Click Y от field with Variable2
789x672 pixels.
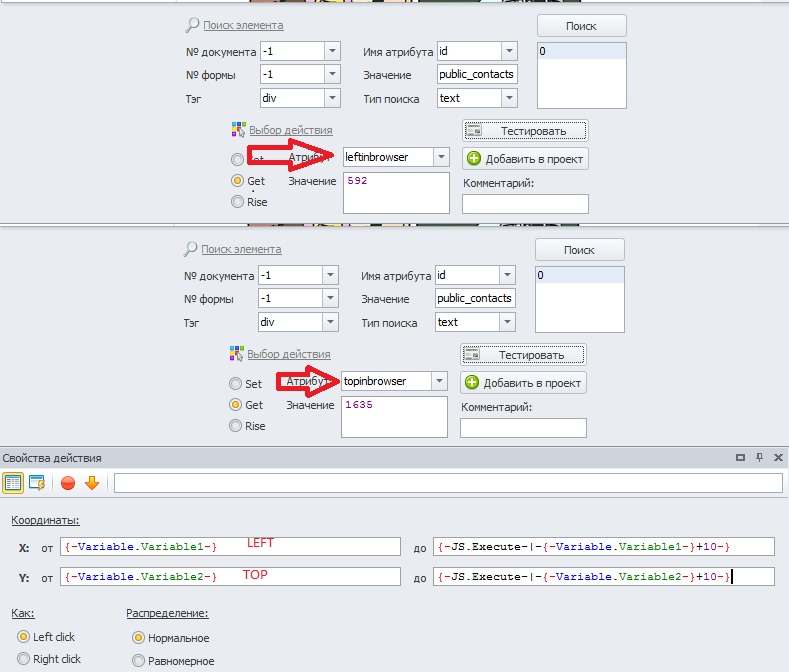pyautogui.click(x=230, y=577)
